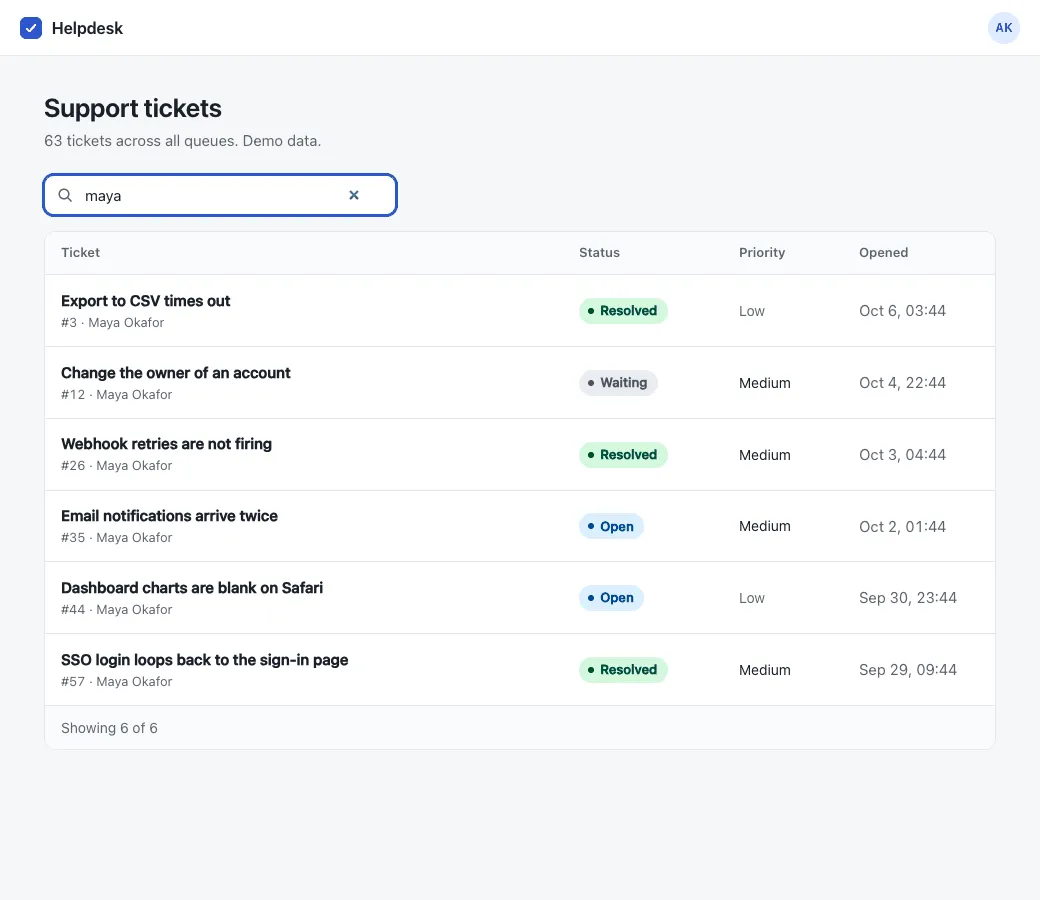Click the Resolved badge on Webhook retries ticket
The height and width of the screenshot is (900, 1040).
point(623,455)
